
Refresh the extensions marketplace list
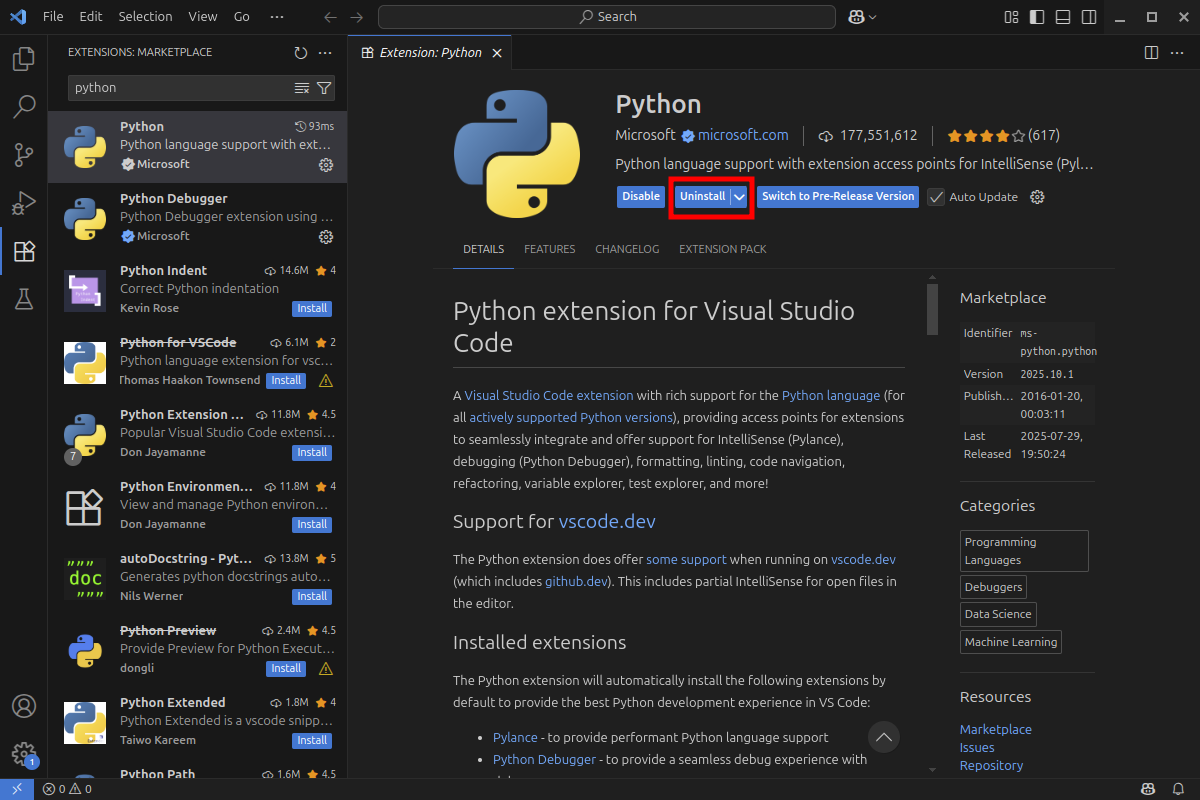301,52
